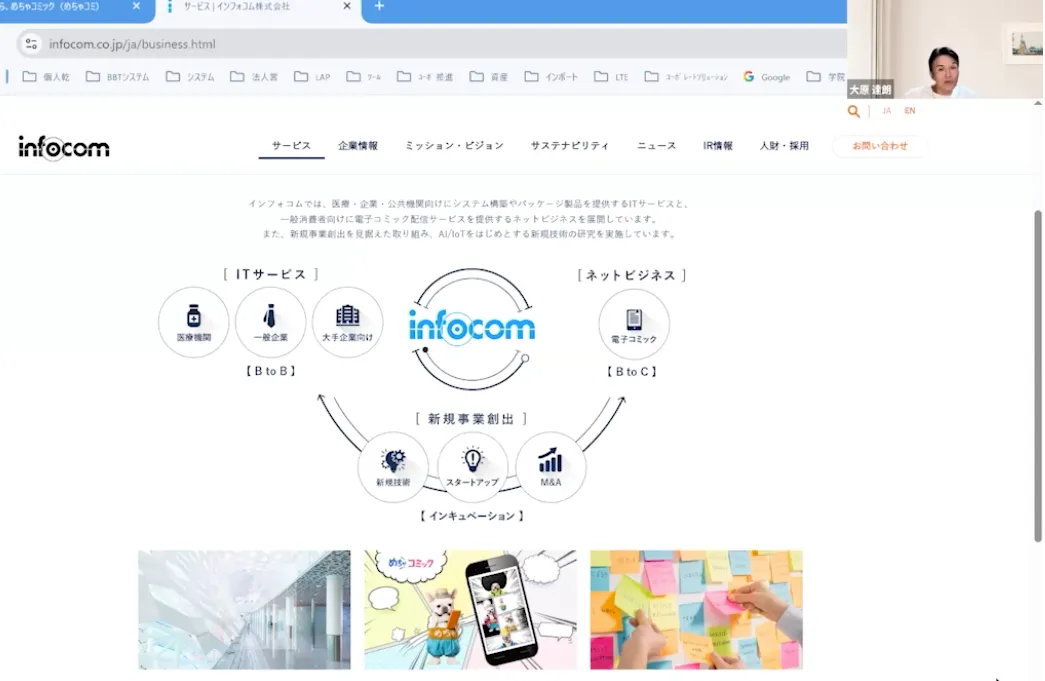Open the システム bookmark folder
Image resolution: width=1045 pixels, height=681 pixels.
point(191,77)
